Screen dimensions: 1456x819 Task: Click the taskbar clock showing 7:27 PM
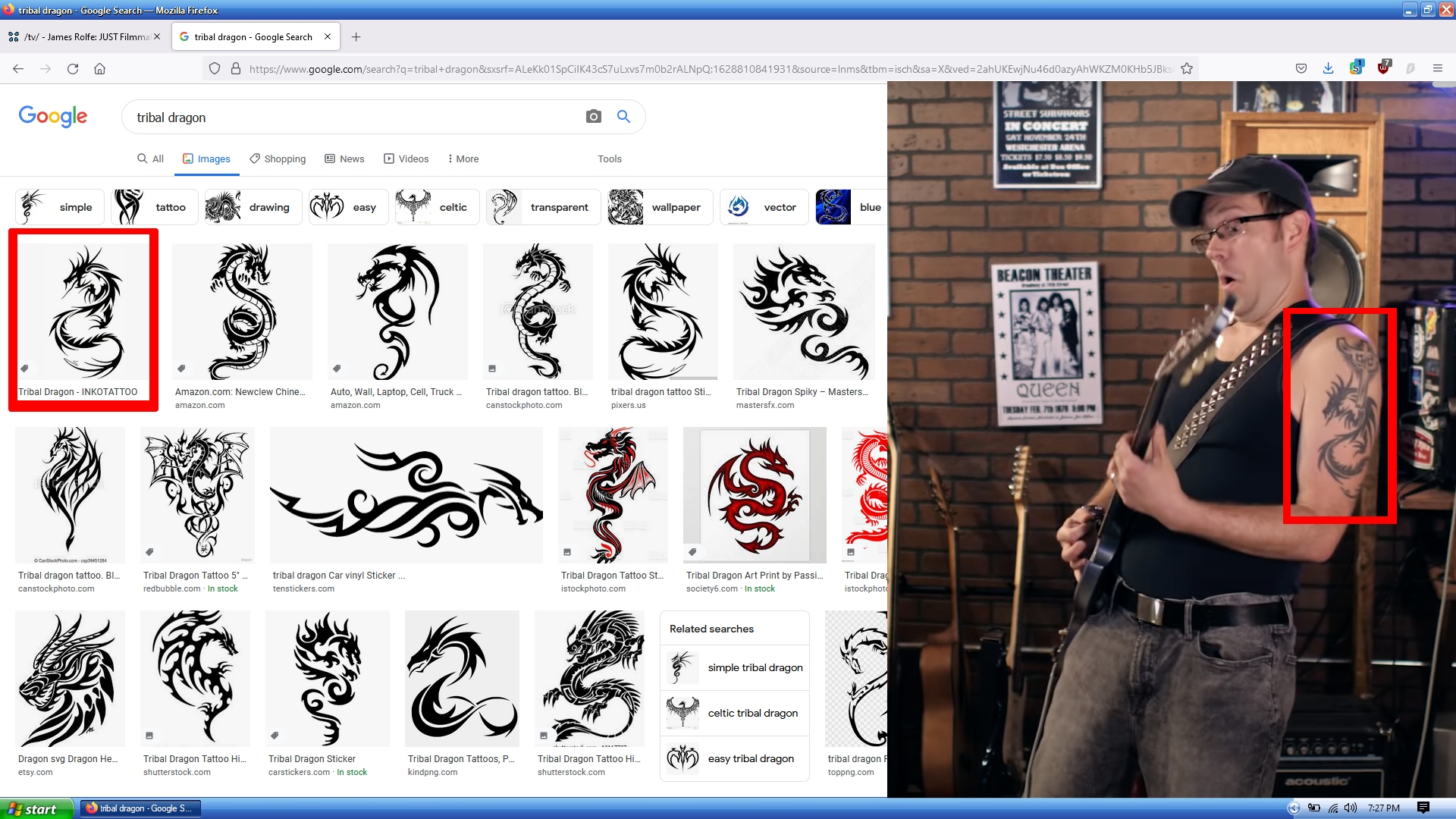(1384, 808)
